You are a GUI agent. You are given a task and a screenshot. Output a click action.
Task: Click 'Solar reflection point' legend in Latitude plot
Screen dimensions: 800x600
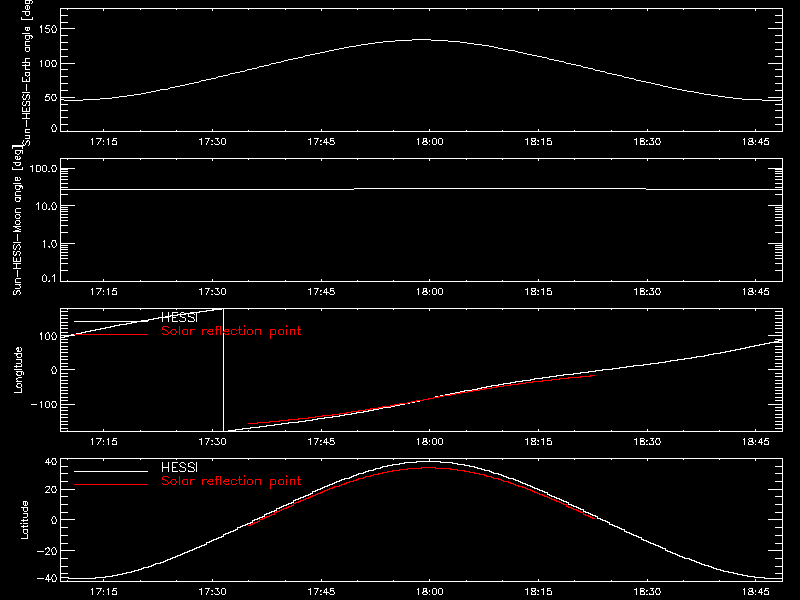231,481
